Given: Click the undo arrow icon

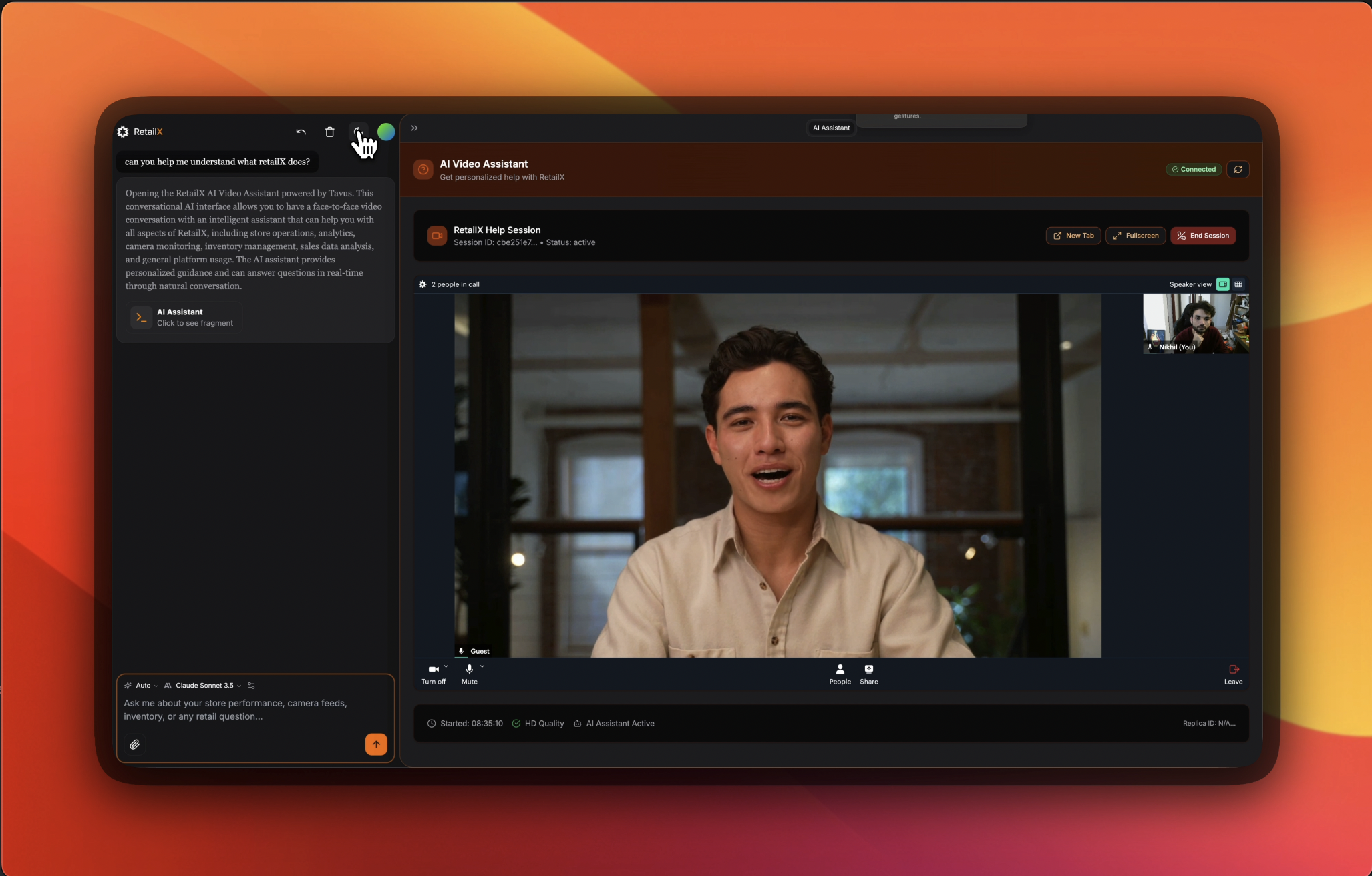Looking at the screenshot, I should 301,132.
